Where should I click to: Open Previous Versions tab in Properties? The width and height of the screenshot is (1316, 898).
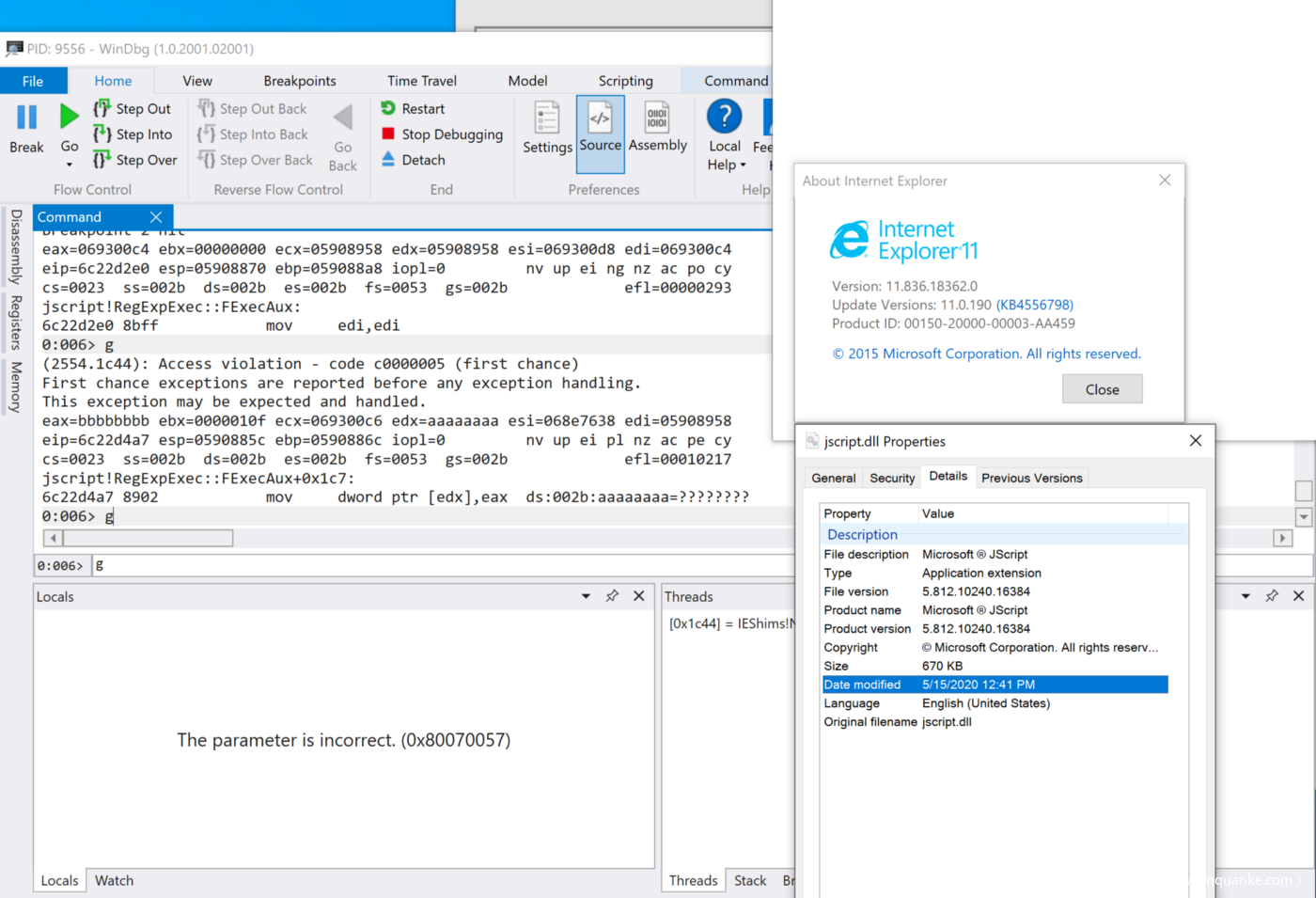[1032, 478]
